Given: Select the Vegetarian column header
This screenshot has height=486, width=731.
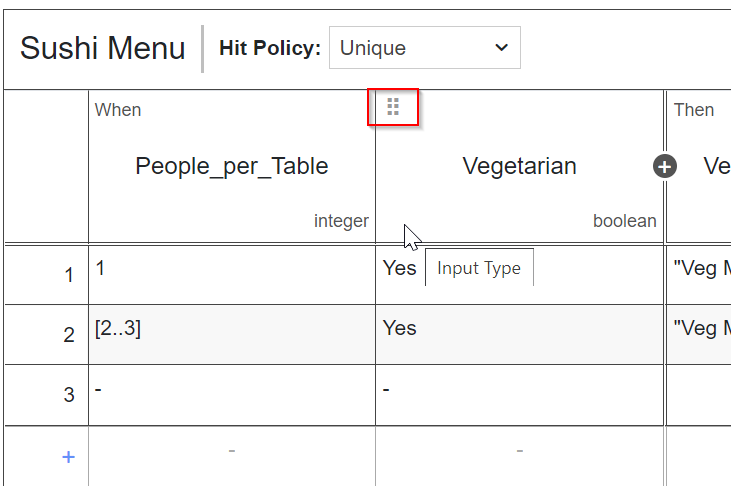Looking at the screenshot, I should coord(519,166).
